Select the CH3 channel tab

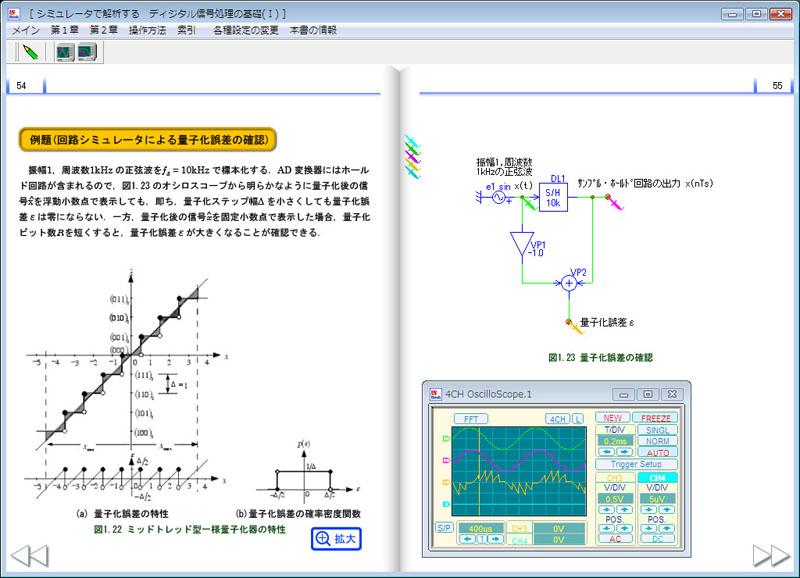(615, 478)
